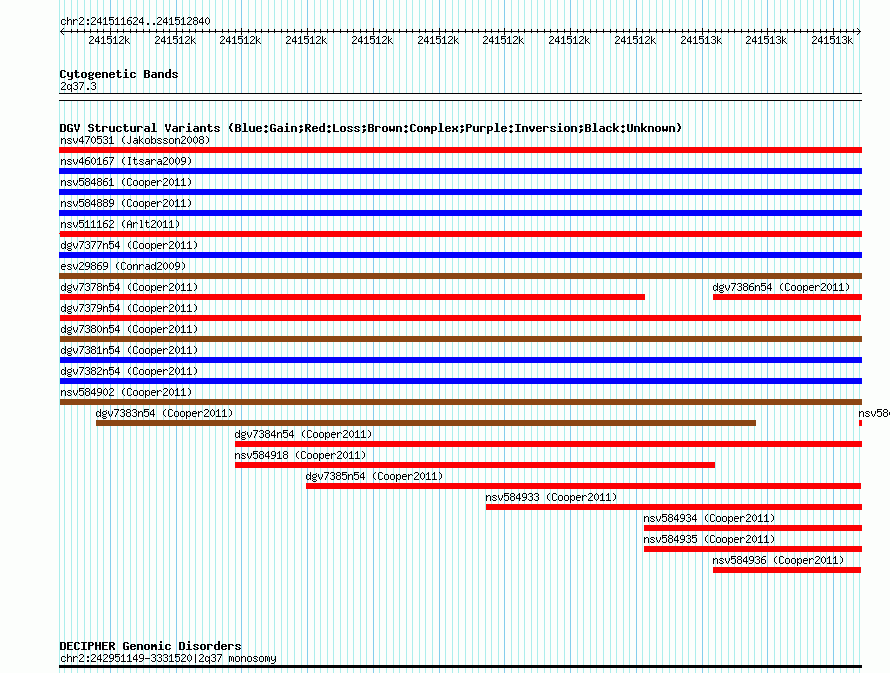Click the nsv584934 (Cooper2011) label
890x673 pixels.
(709, 518)
